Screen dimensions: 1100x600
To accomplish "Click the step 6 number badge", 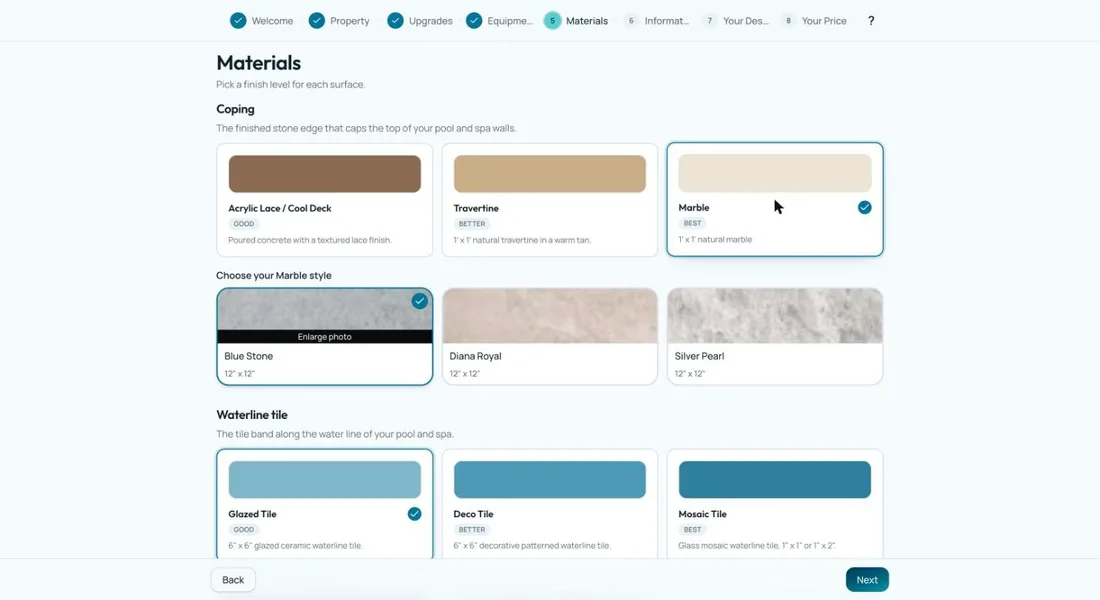I will pyautogui.click(x=631, y=20).
